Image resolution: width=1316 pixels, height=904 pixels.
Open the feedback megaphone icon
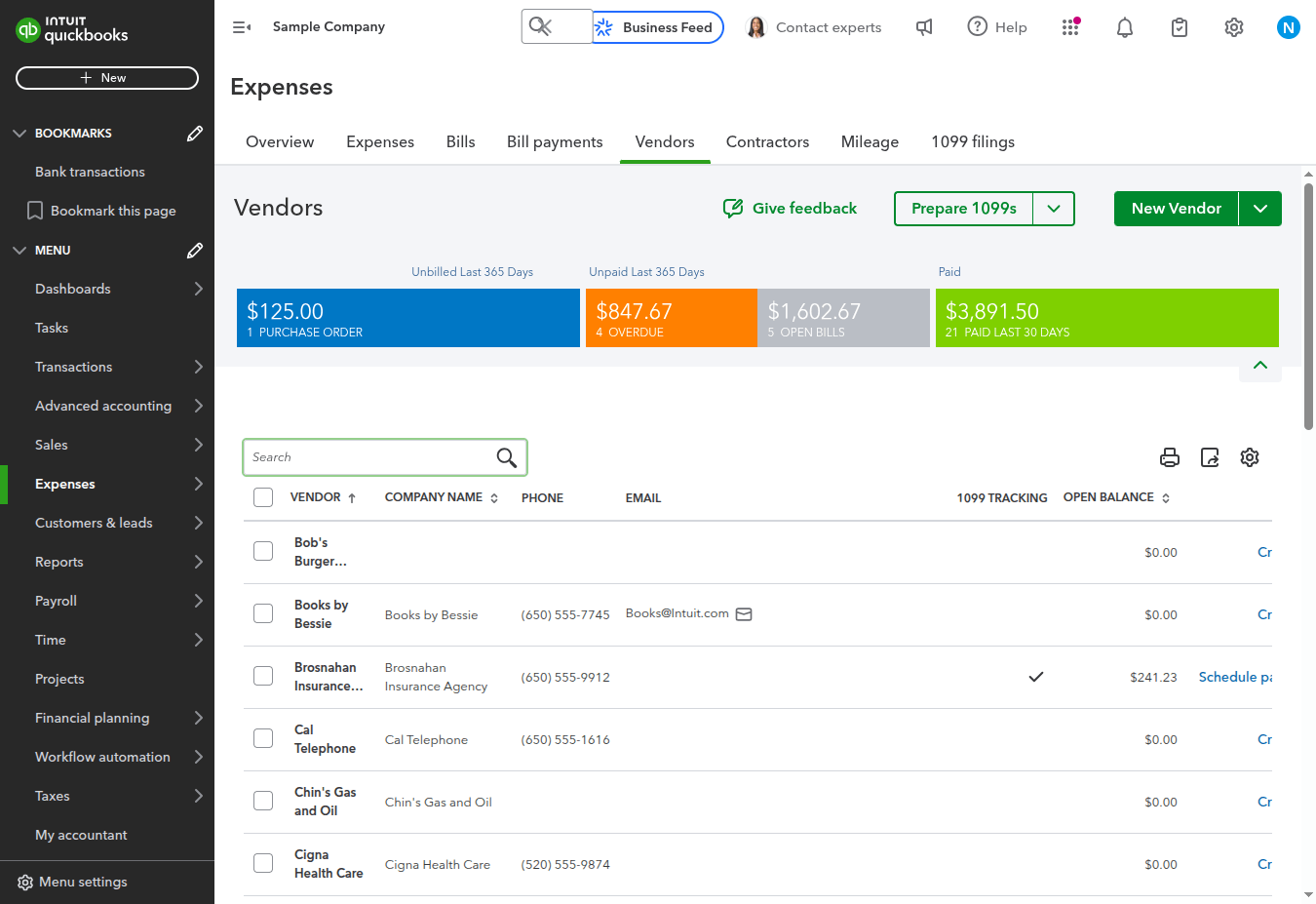(924, 27)
